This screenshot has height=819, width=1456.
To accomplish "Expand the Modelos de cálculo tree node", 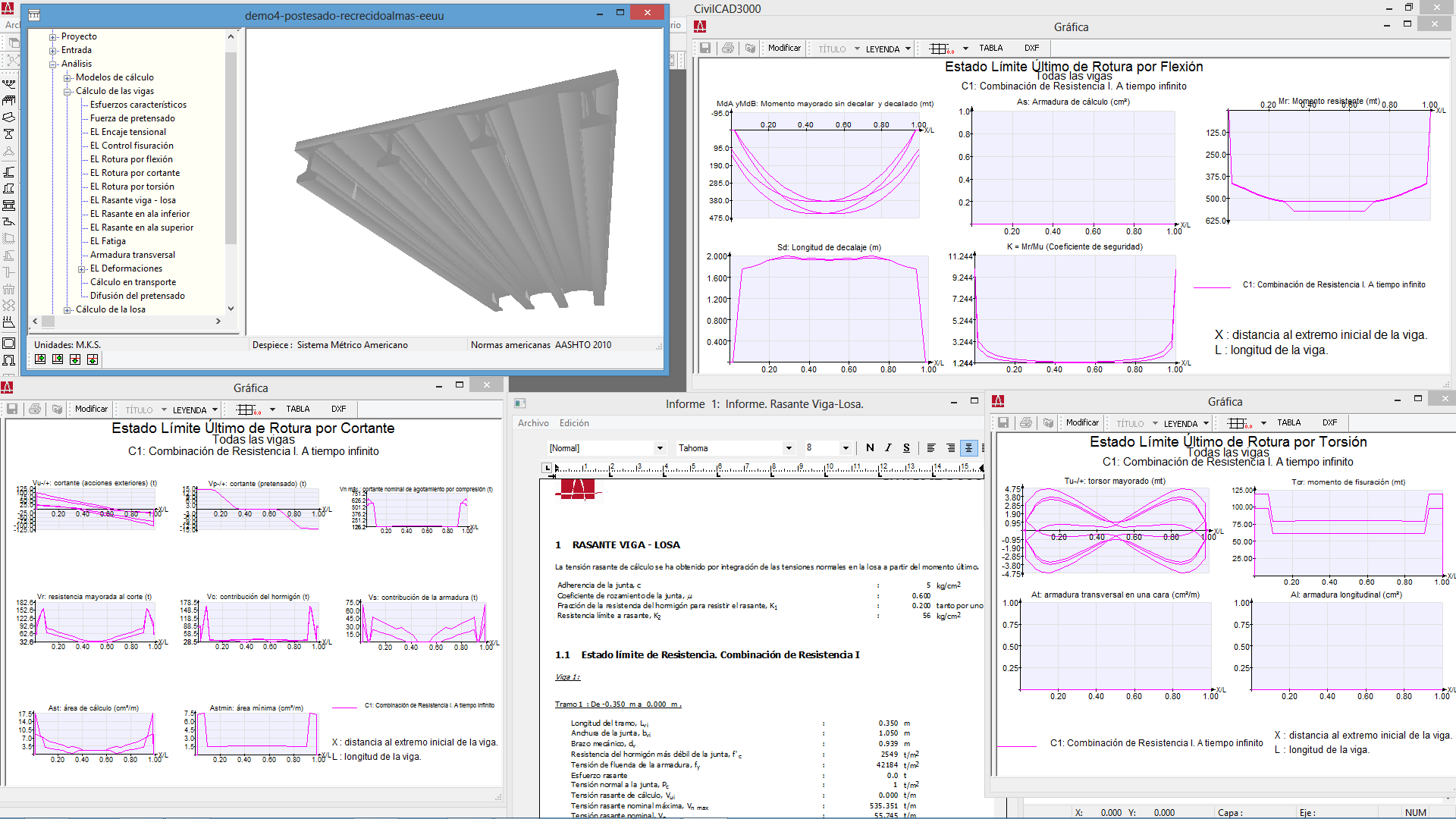I will (x=67, y=77).
